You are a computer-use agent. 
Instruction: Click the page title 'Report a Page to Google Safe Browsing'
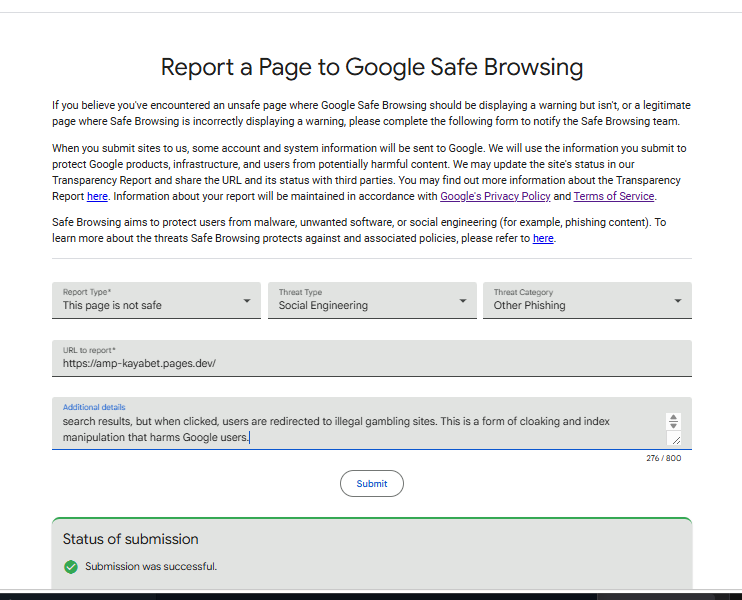(371, 67)
